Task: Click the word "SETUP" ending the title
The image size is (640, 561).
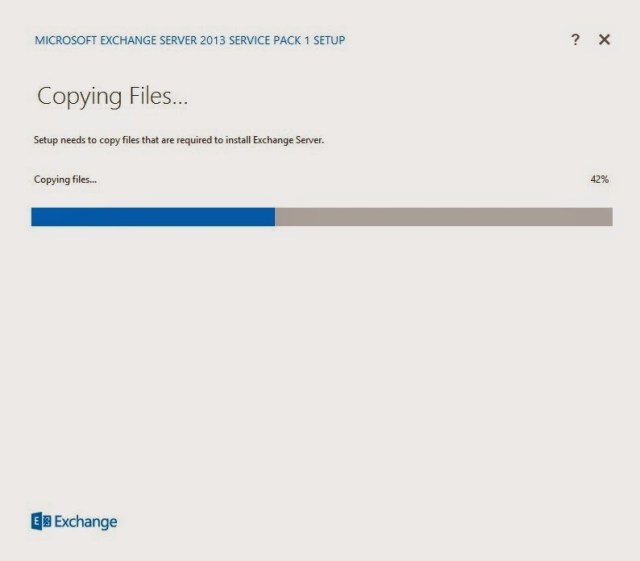Action: point(330,40)
